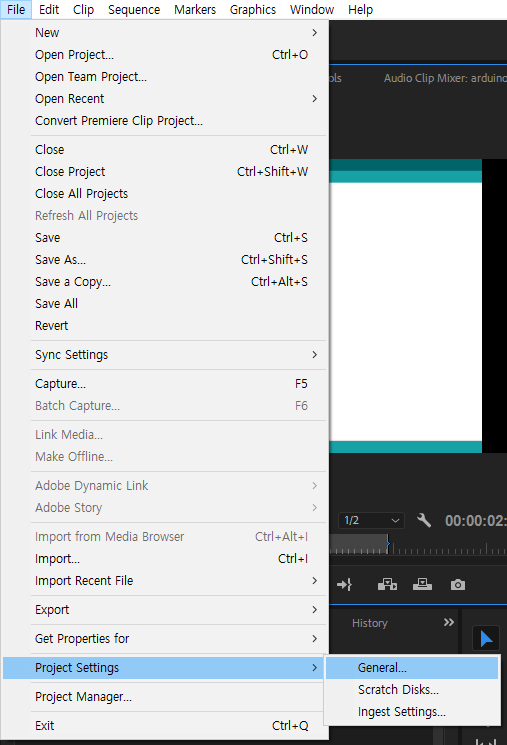507x745 pixels.
Task: Open the Graphics menu
Action: point(253,10)
